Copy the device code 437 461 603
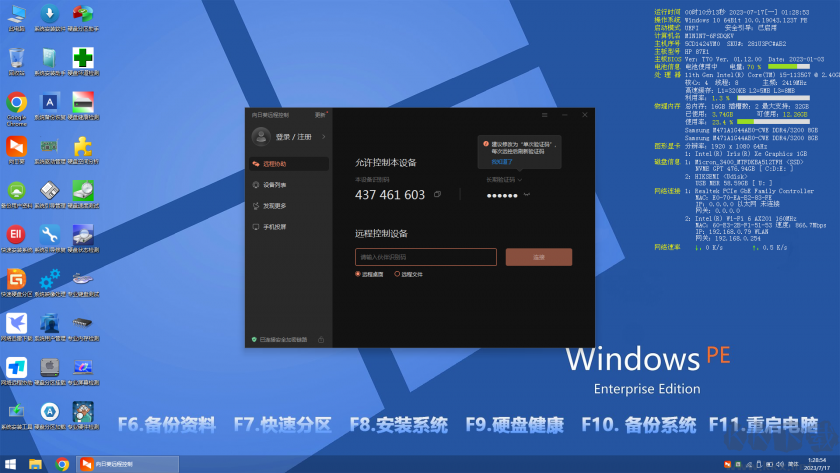Screen dimensions: 840x473 pos(438,194)
